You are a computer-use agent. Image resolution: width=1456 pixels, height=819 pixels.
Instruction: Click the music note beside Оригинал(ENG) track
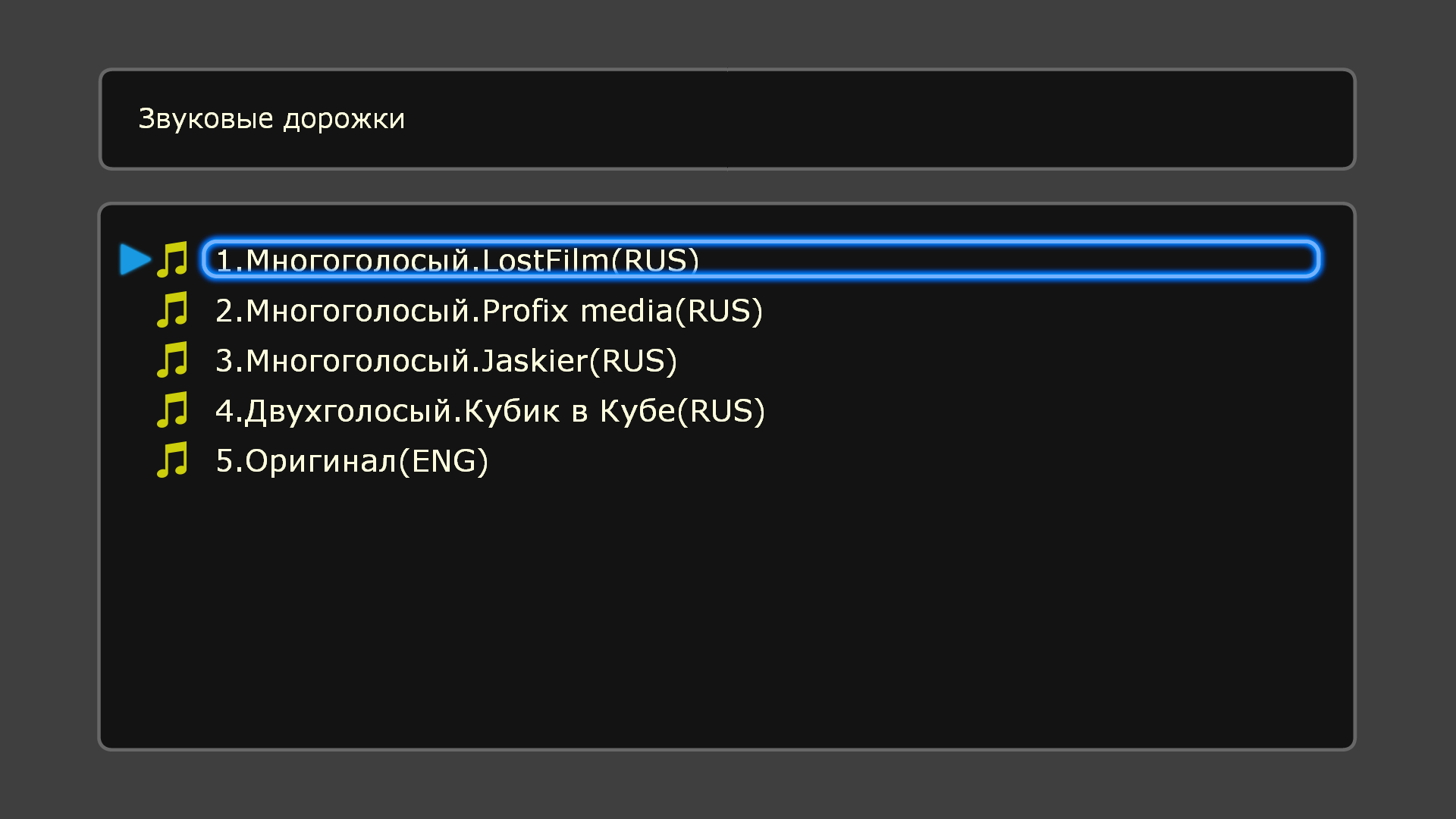click(172, 460)
